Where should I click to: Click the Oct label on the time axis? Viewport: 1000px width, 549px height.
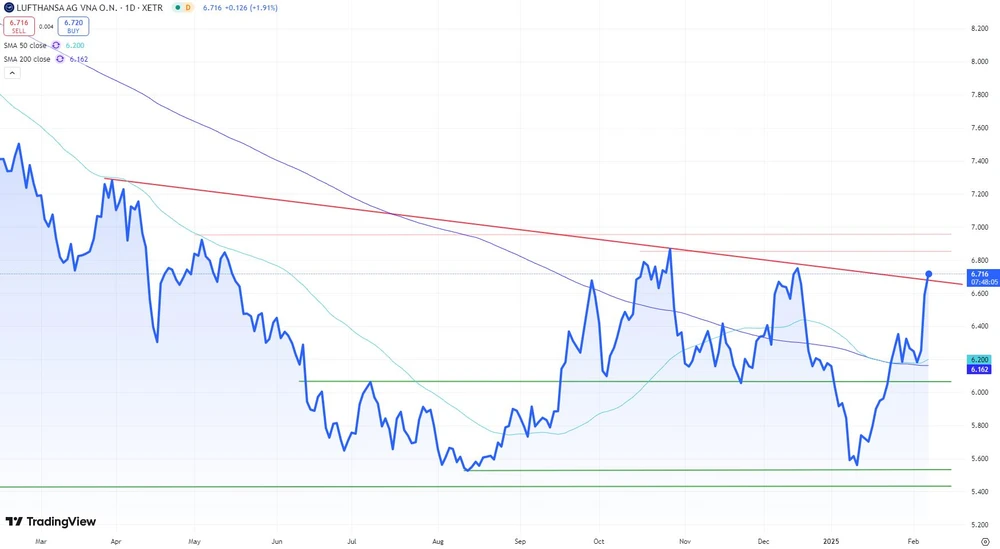[x=598, y=541]
